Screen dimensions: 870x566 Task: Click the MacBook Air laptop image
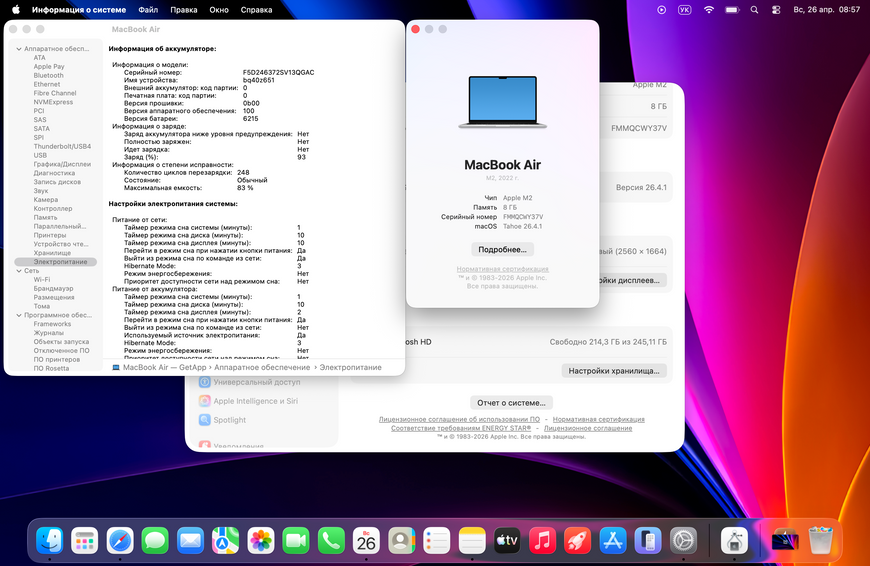pos(503,102)
